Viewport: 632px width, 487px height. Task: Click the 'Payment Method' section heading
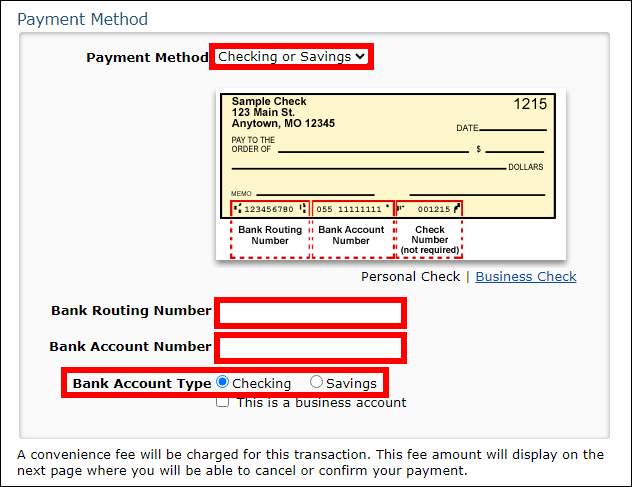[x=83, y=19]
